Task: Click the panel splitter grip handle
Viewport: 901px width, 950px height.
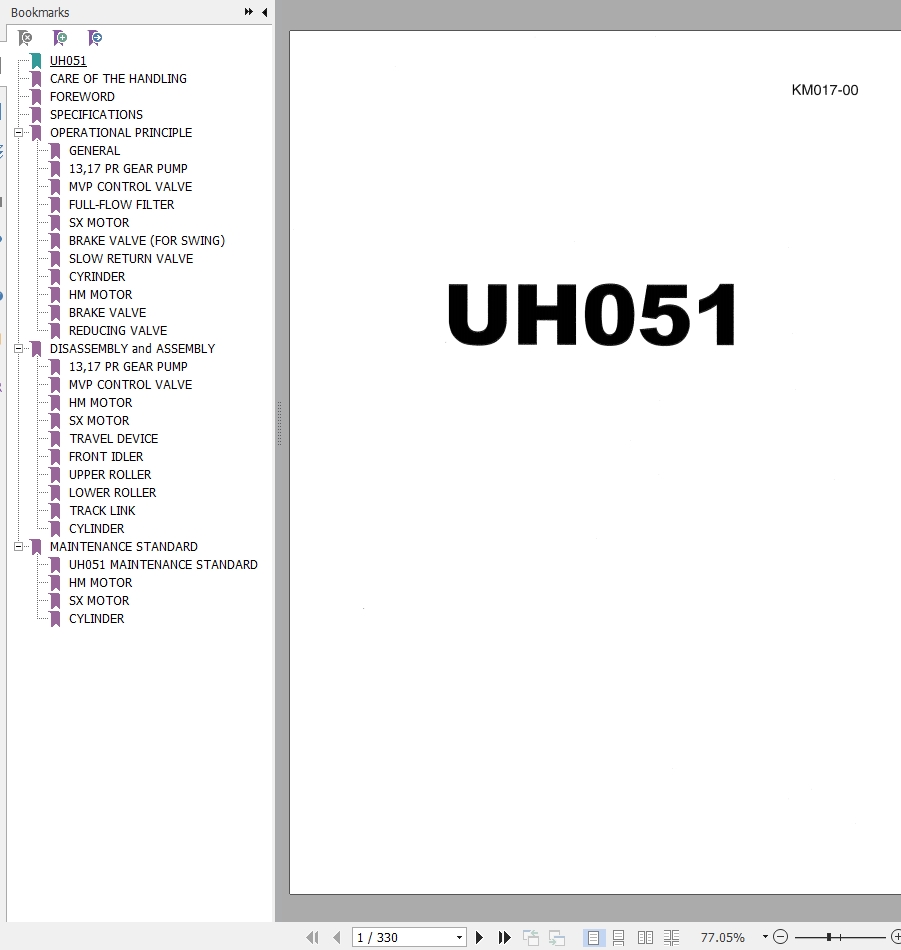Action: (x=279, y=424)
